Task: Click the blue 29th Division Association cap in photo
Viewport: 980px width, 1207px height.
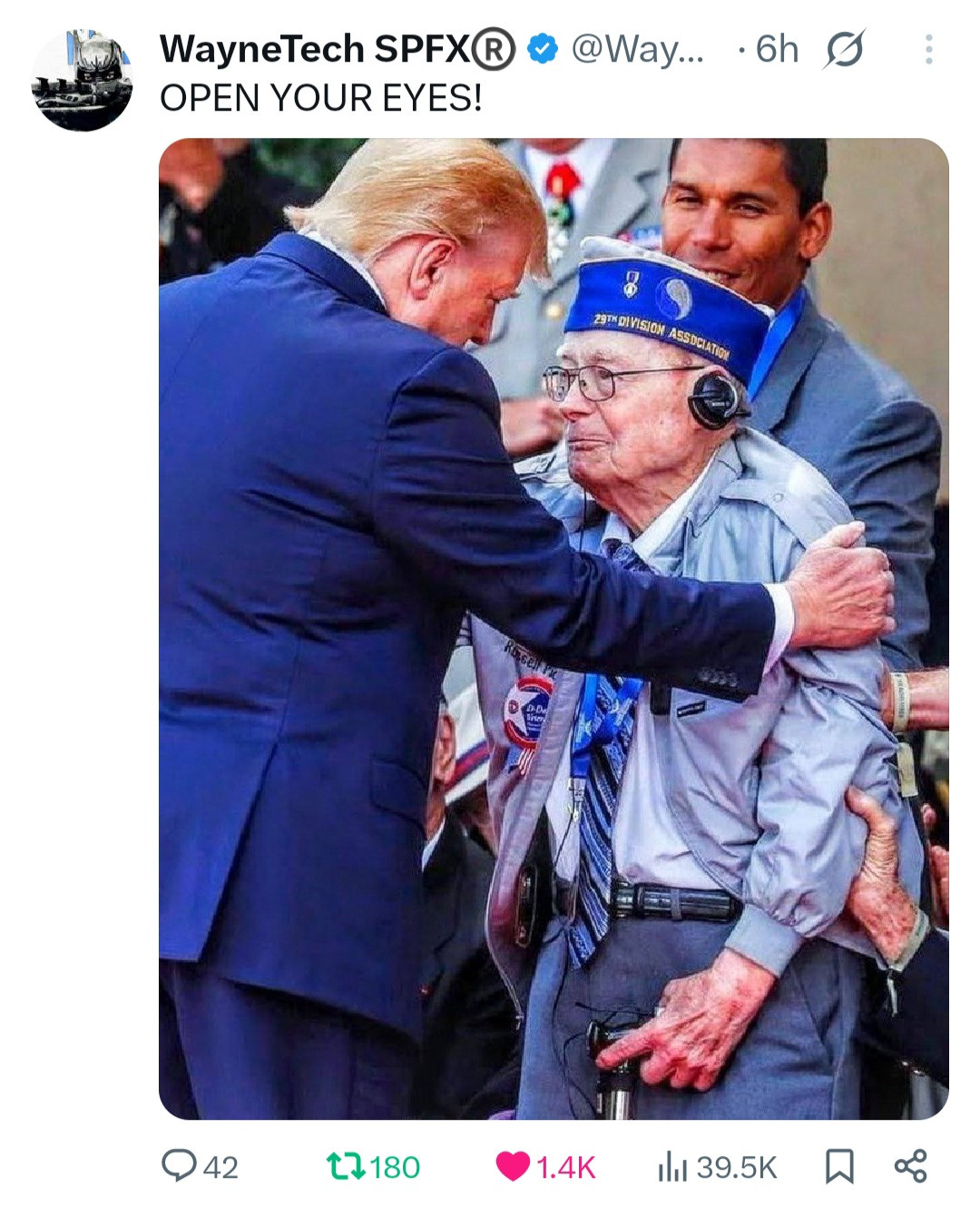Action: (x=669, y=307)
